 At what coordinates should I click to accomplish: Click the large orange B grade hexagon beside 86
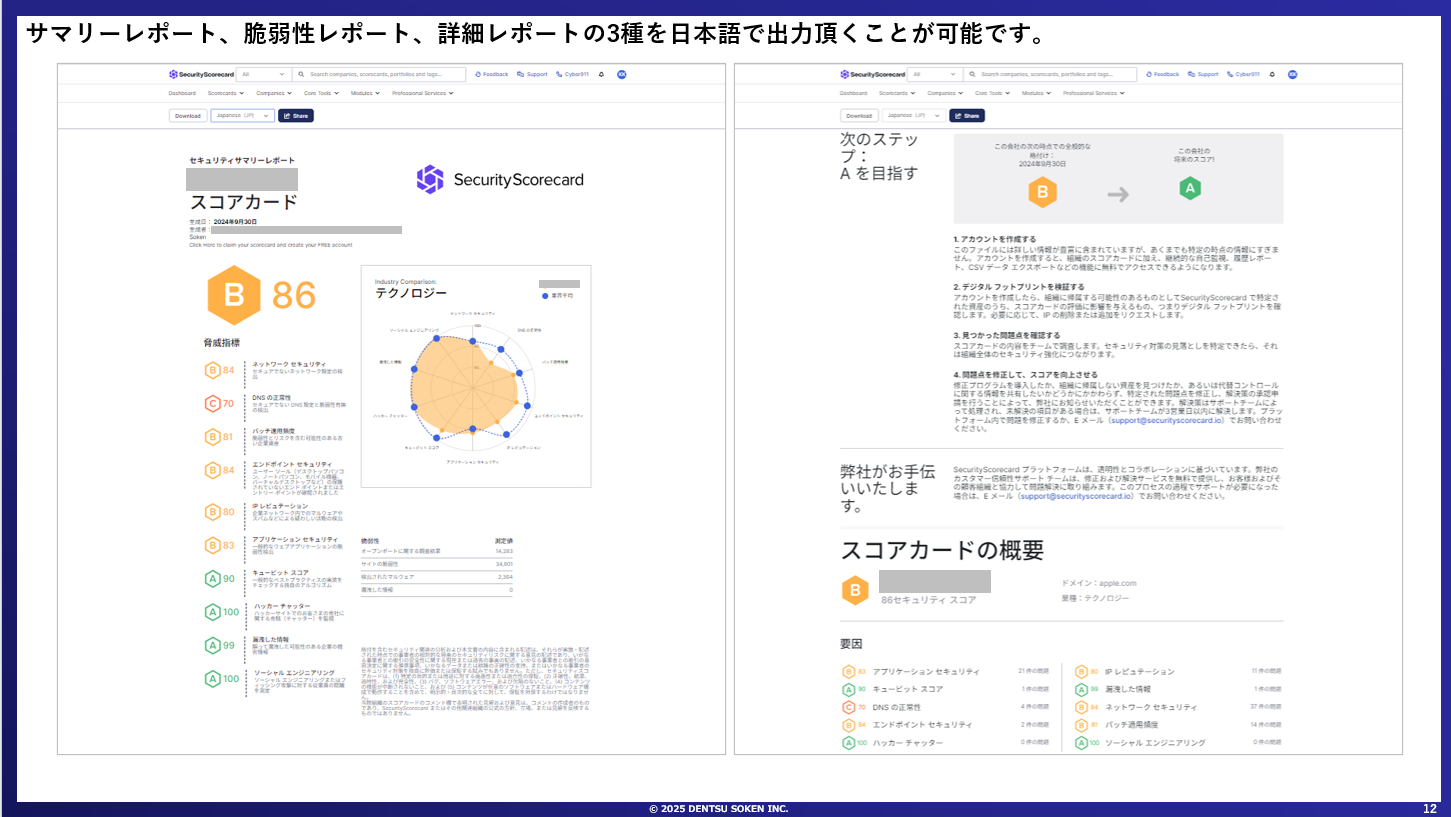(x=233, y=295)
